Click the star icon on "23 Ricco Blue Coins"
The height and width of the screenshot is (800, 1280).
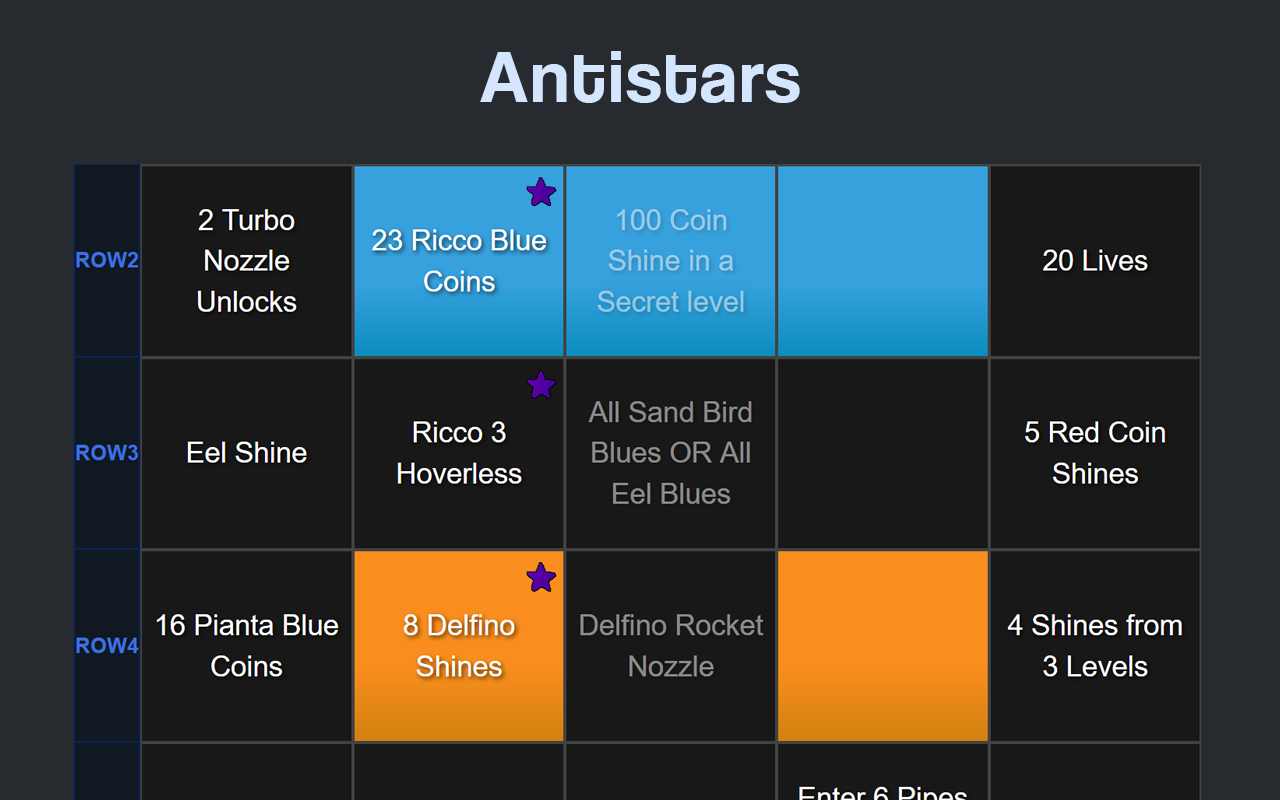pyautogui.click(x=541, y=191)
